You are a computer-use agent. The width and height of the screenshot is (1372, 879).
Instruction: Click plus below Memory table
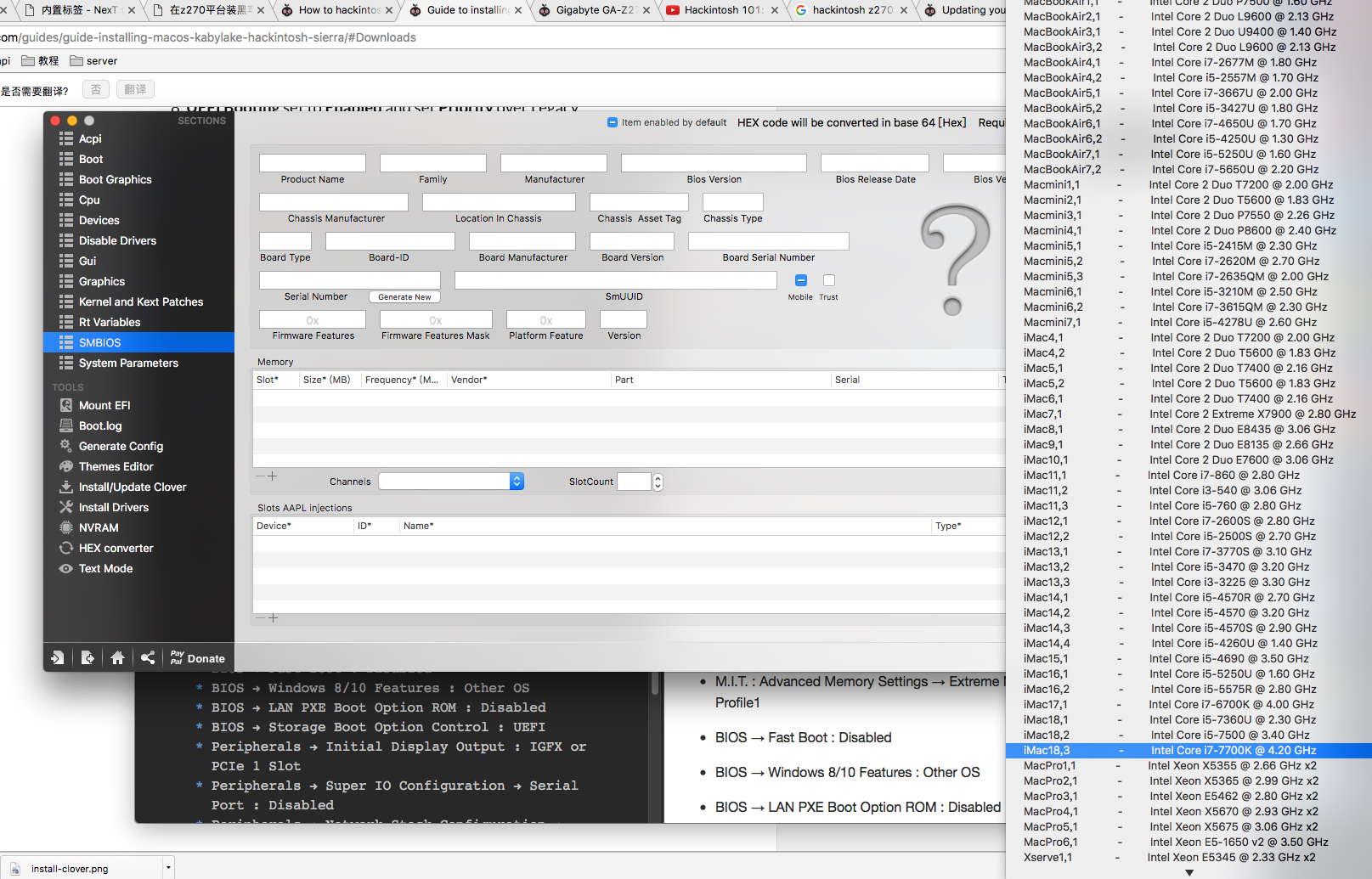pyautogui.click(x=273, y=476)
